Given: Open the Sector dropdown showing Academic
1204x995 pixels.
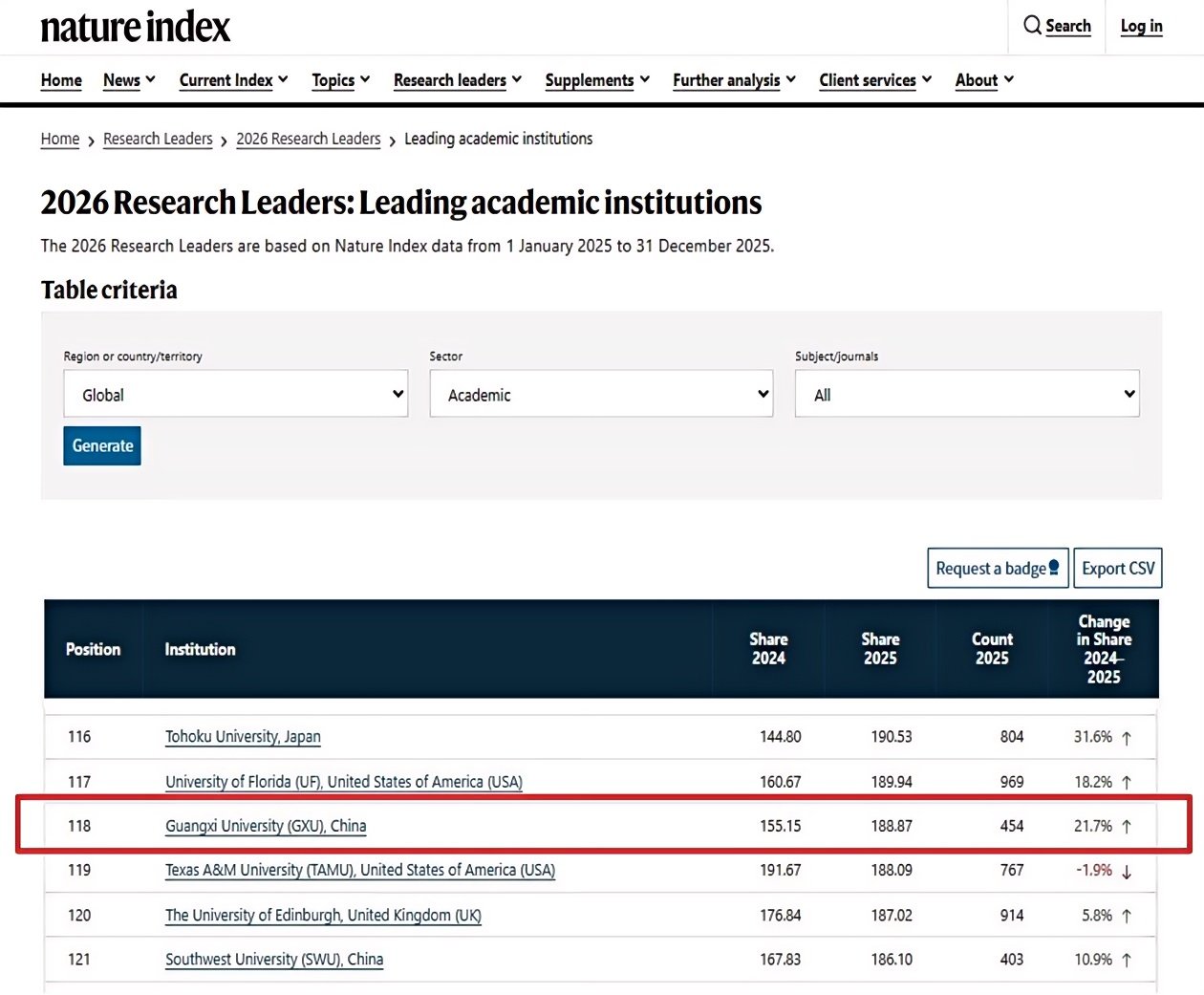Looking at the screenshot, I should (x=601, y=394).
